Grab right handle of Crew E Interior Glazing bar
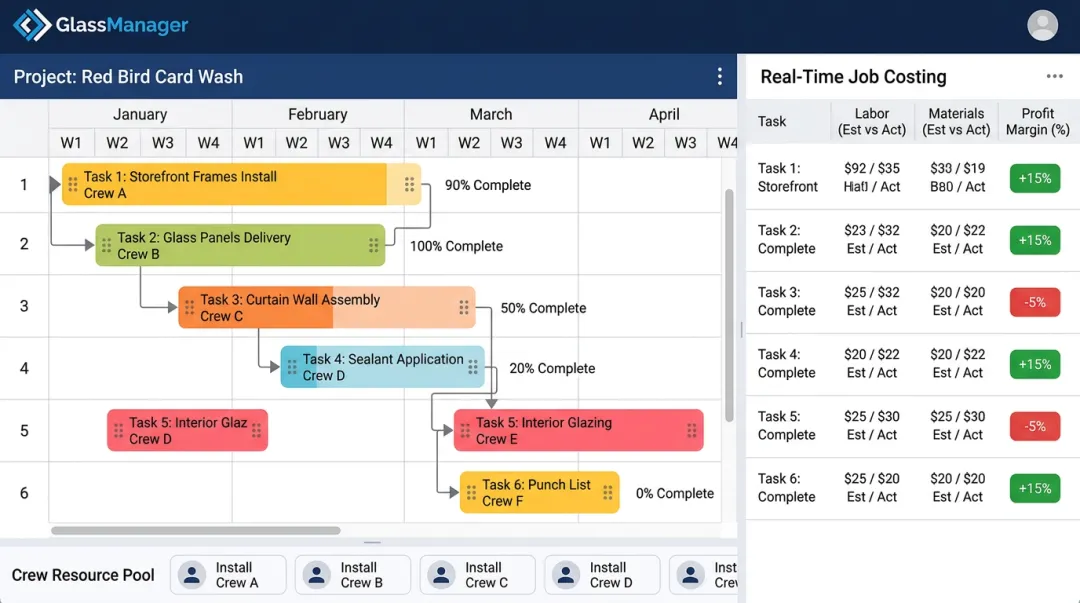Viewport: 1080px width, 603px height. pyautogui.click(x=692, y=431)
